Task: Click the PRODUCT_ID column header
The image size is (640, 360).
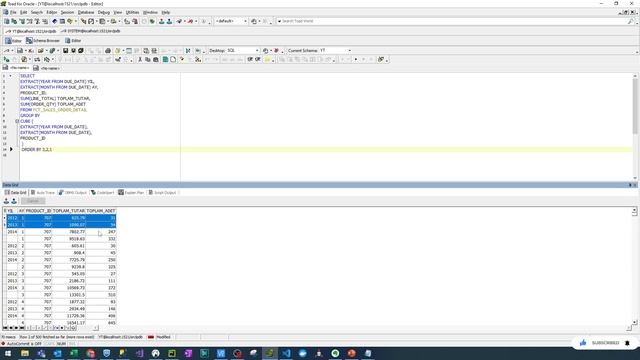Action: tap(38, 211)
